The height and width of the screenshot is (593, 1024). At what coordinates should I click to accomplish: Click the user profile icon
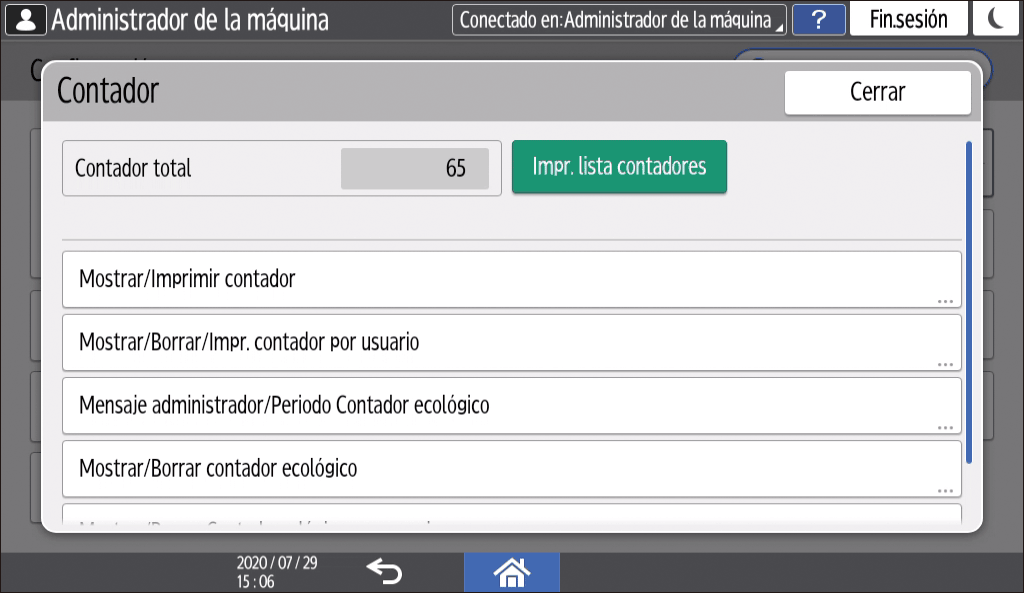(25, 19)
